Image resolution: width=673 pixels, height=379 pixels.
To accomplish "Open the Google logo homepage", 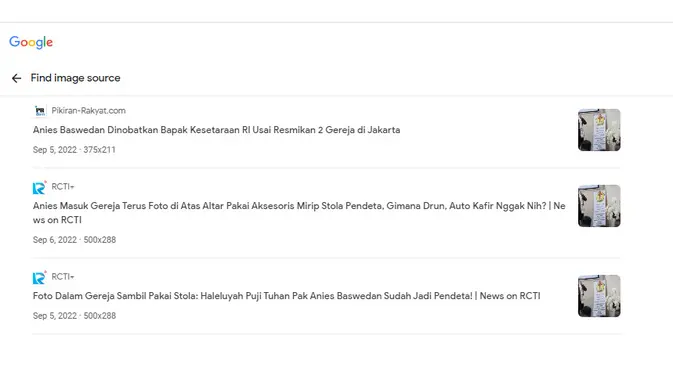I will 31,42.
